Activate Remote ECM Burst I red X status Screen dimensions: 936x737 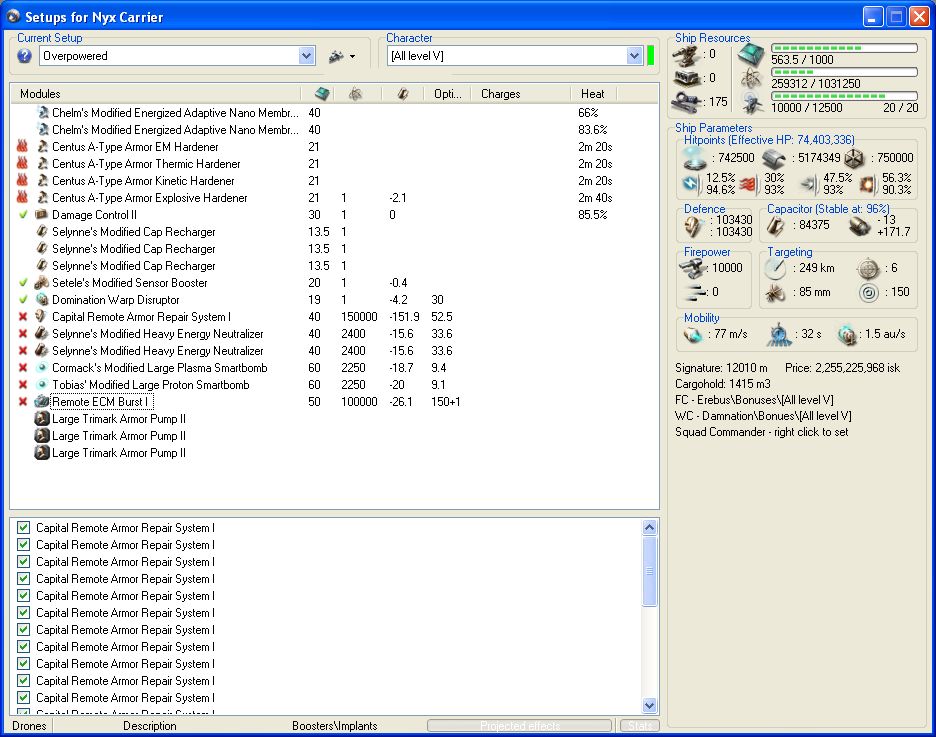tap(23, 402)
